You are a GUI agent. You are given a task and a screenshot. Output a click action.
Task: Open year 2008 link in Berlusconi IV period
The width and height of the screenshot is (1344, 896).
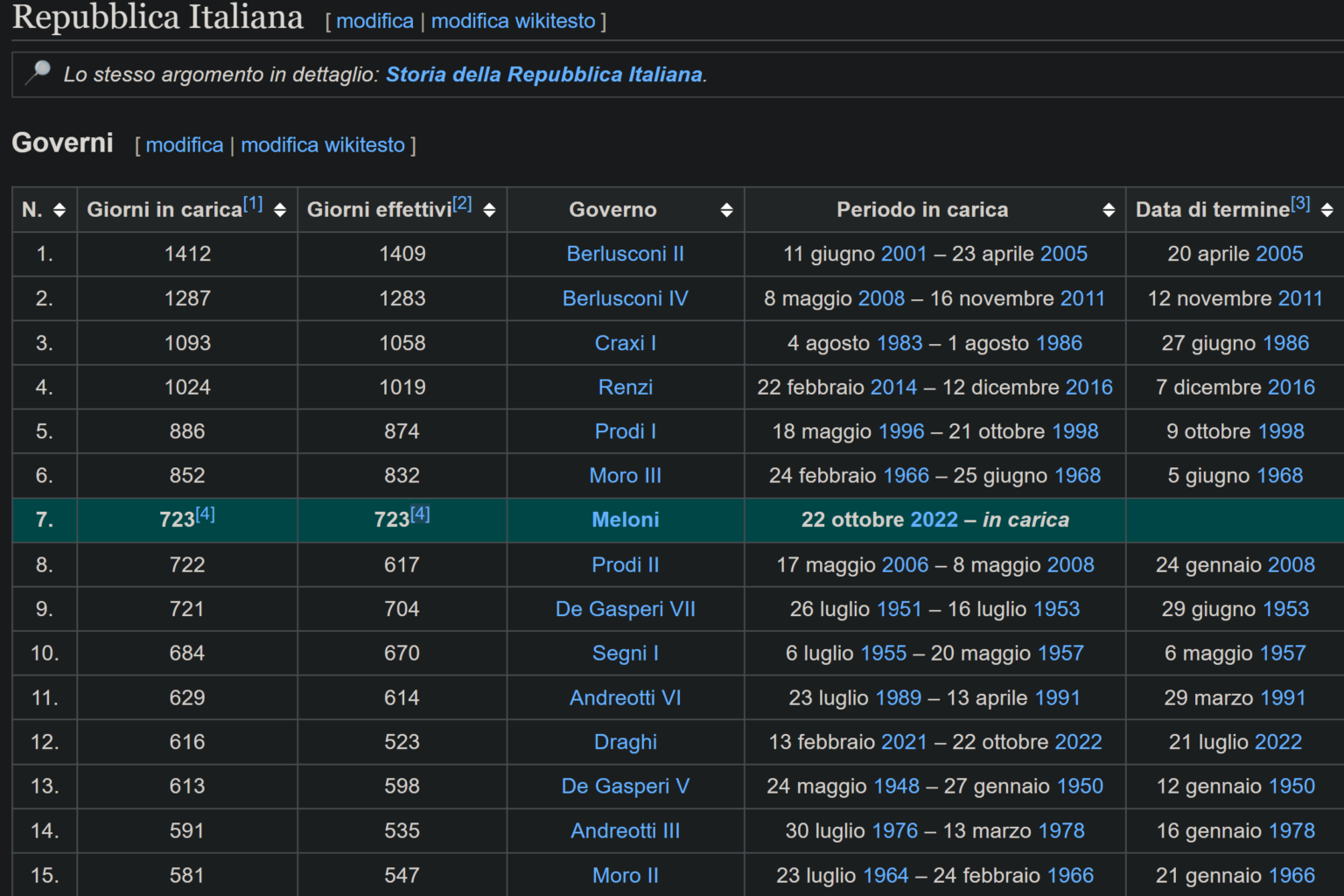(x=881, y=298)
